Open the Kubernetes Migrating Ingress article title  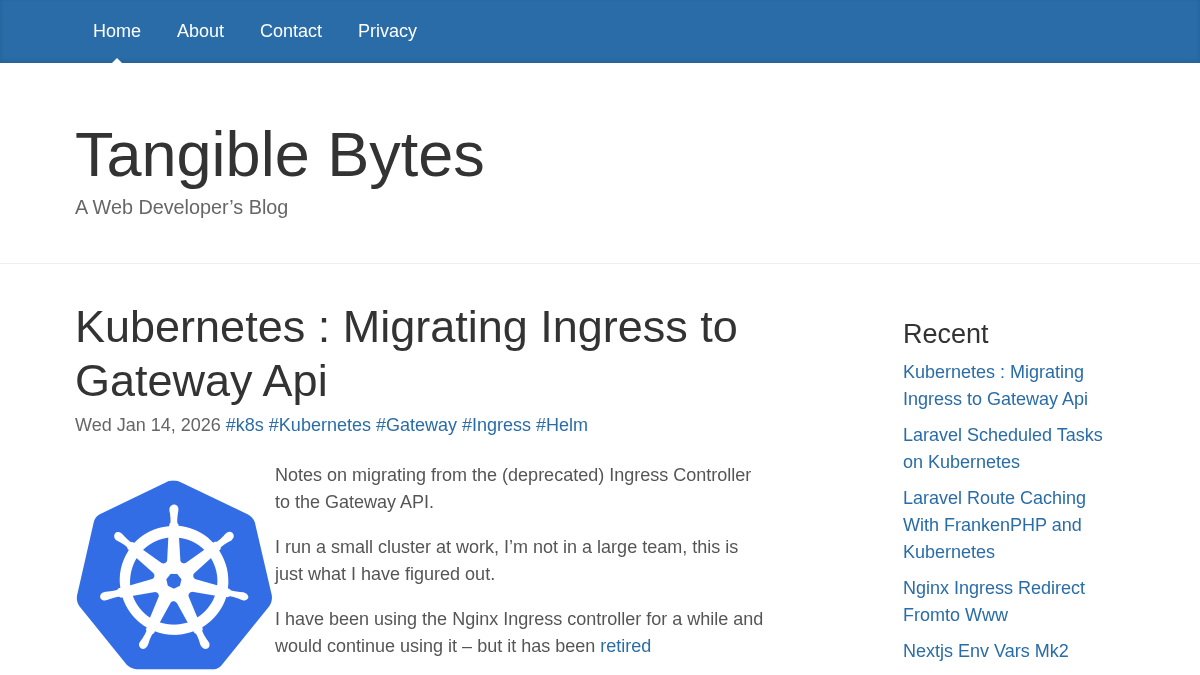click(x=406, y=353)
